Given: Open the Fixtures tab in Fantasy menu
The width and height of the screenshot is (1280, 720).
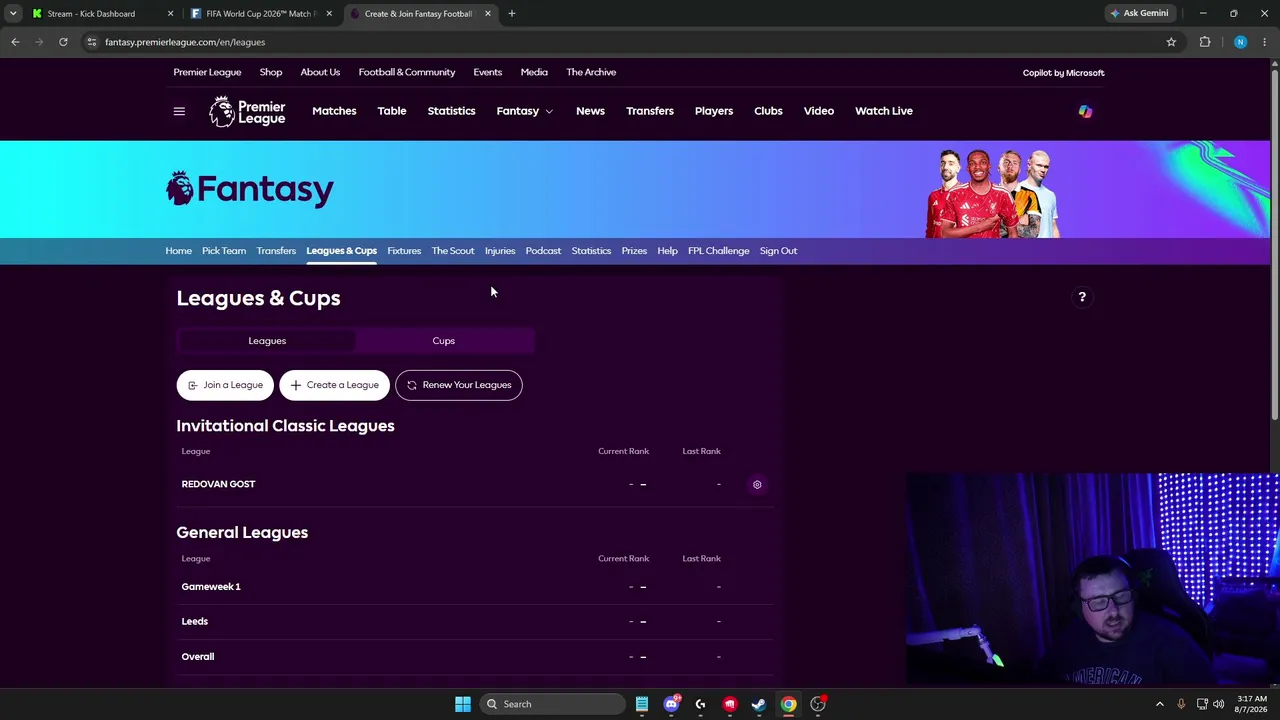Looking at the screenshot, I should pos(404,251).
